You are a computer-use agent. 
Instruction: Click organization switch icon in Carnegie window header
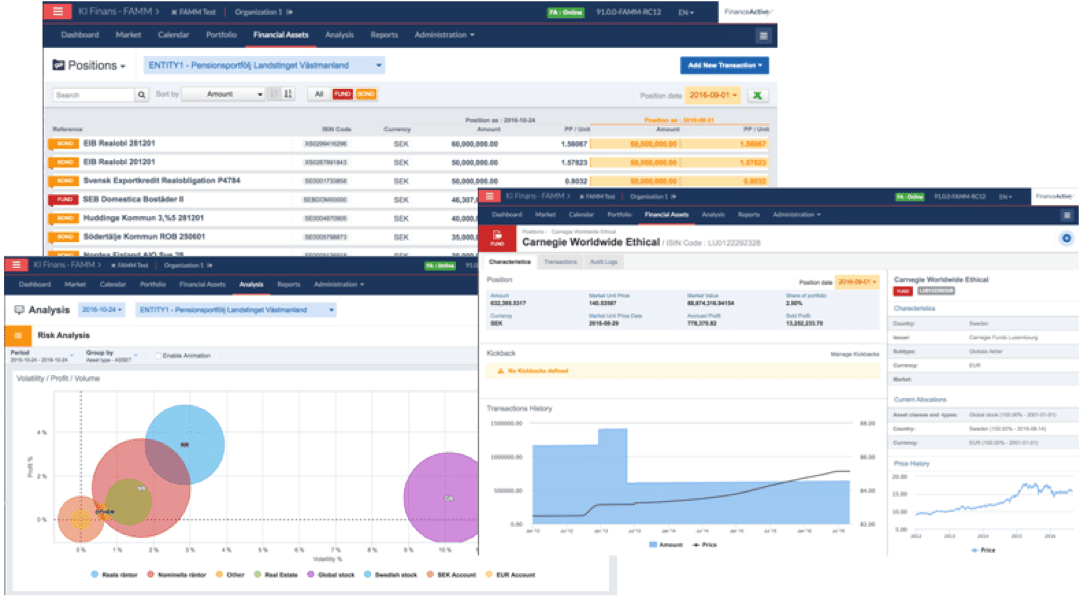tap(674, 196)
